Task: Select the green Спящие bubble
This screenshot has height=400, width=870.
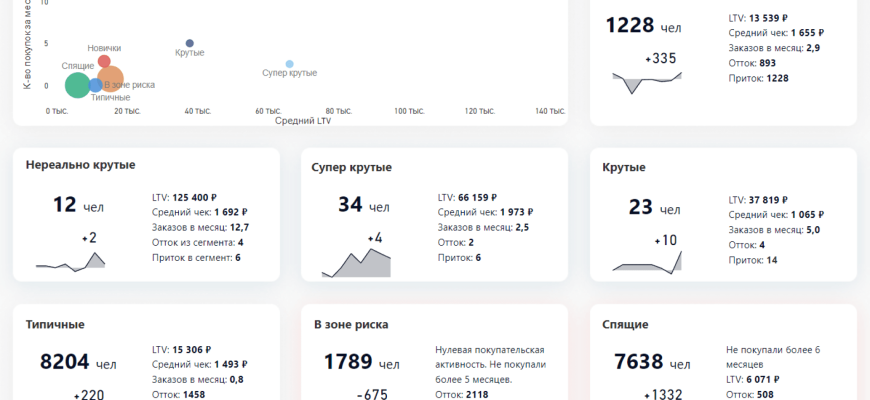Action: coord(77,85)
